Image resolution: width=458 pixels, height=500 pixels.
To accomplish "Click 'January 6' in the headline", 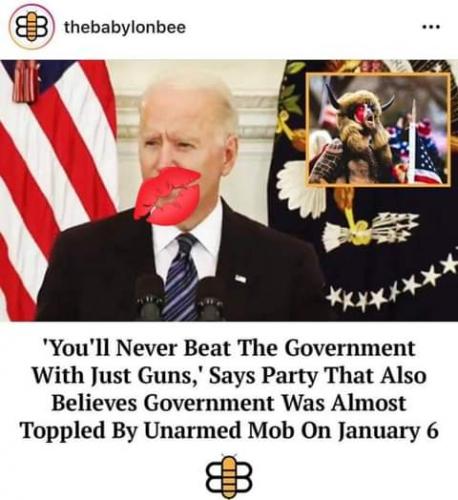I will point(387,431).
